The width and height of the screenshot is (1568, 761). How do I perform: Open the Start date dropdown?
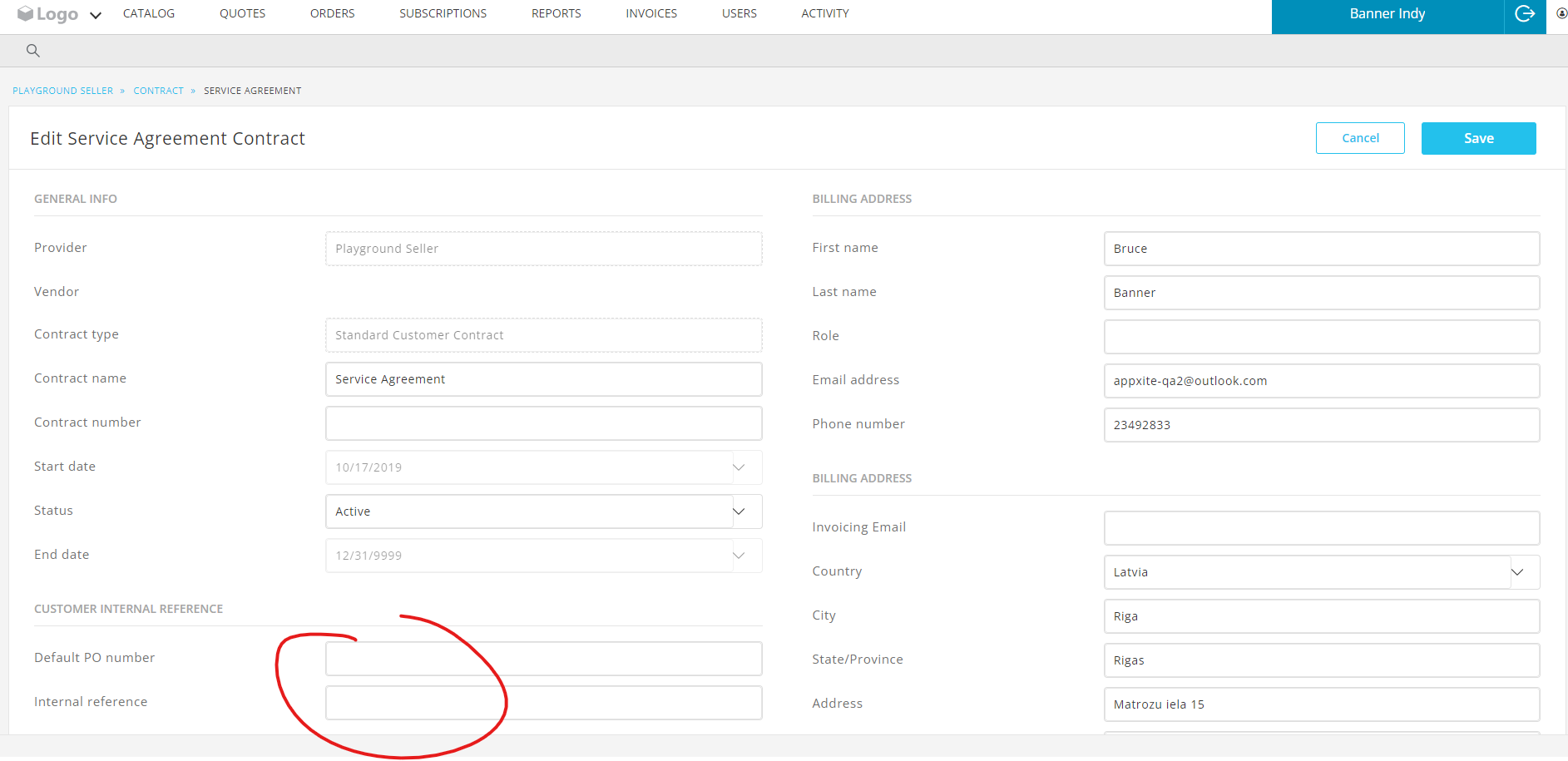[x=543, y=467]
